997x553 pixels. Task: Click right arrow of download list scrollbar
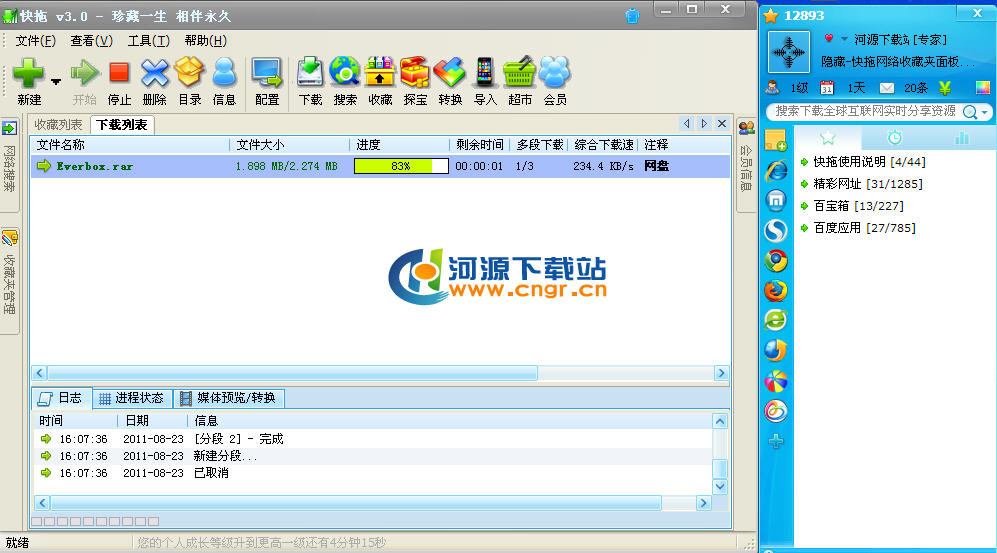click(x=721, y=373)
